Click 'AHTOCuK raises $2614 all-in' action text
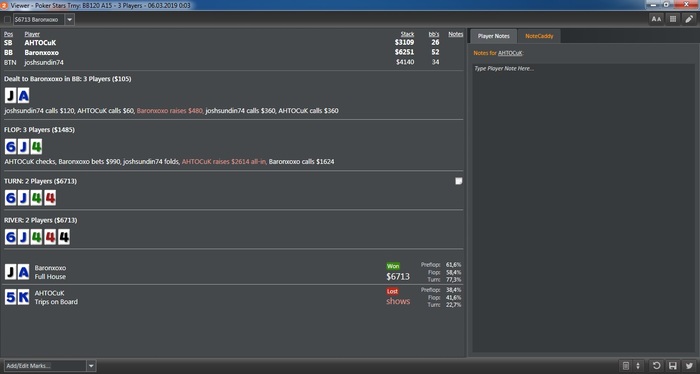This screenshot has height=374, width=700. (x=224, y=162)
